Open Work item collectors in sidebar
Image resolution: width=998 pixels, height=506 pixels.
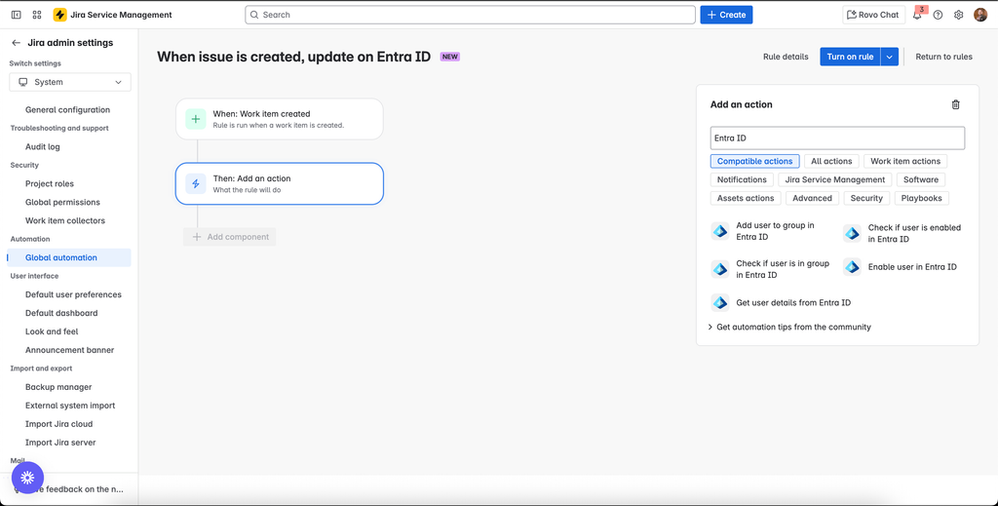pyautogui.click(x=65, y=220)
